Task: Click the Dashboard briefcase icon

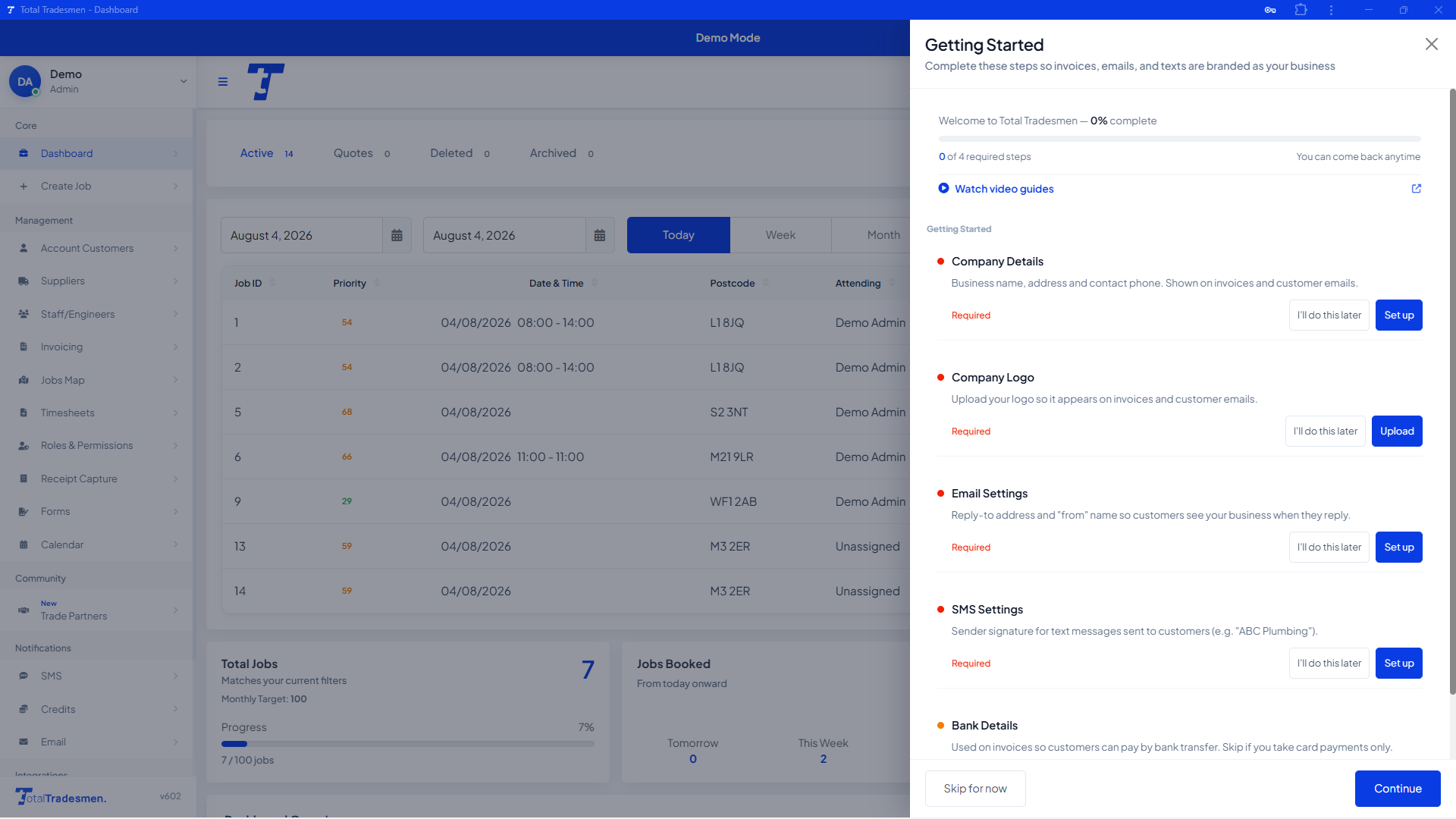Action: click(24, 153)
